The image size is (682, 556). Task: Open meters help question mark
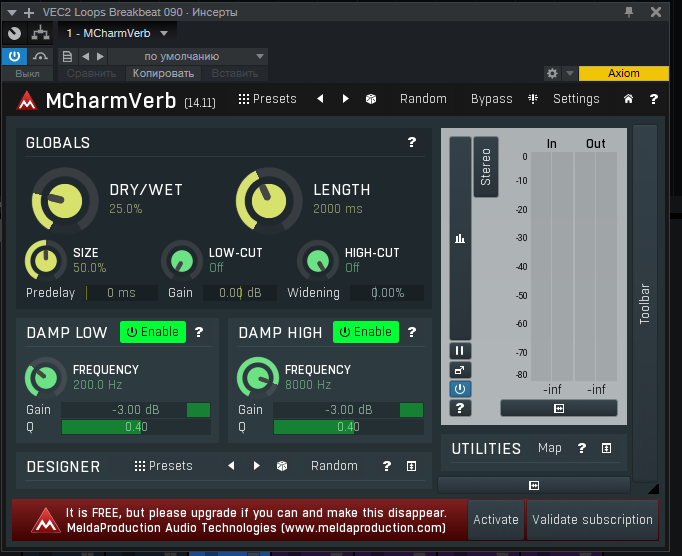(x=460, y=408)
